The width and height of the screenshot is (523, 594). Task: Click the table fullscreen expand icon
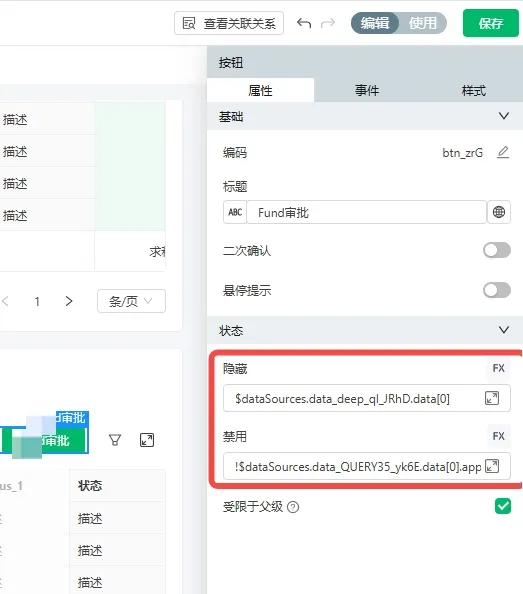coord(147,440)
